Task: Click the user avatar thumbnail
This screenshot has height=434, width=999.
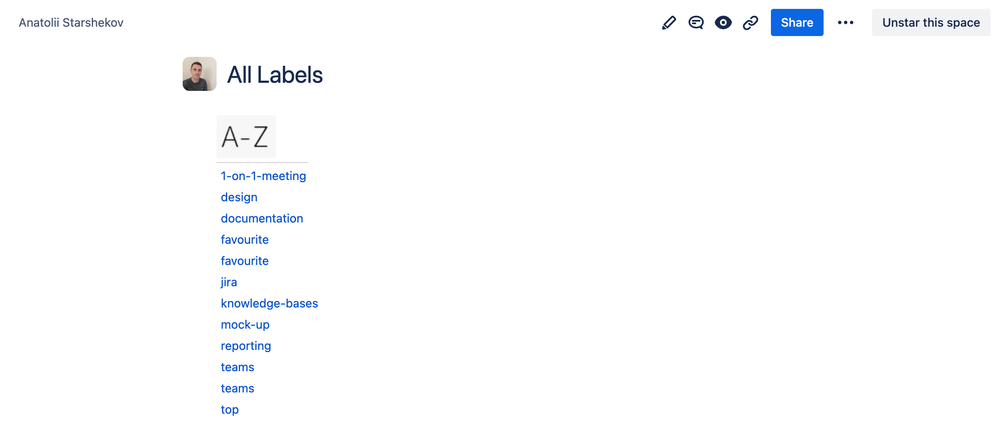Action: [199, 74]
